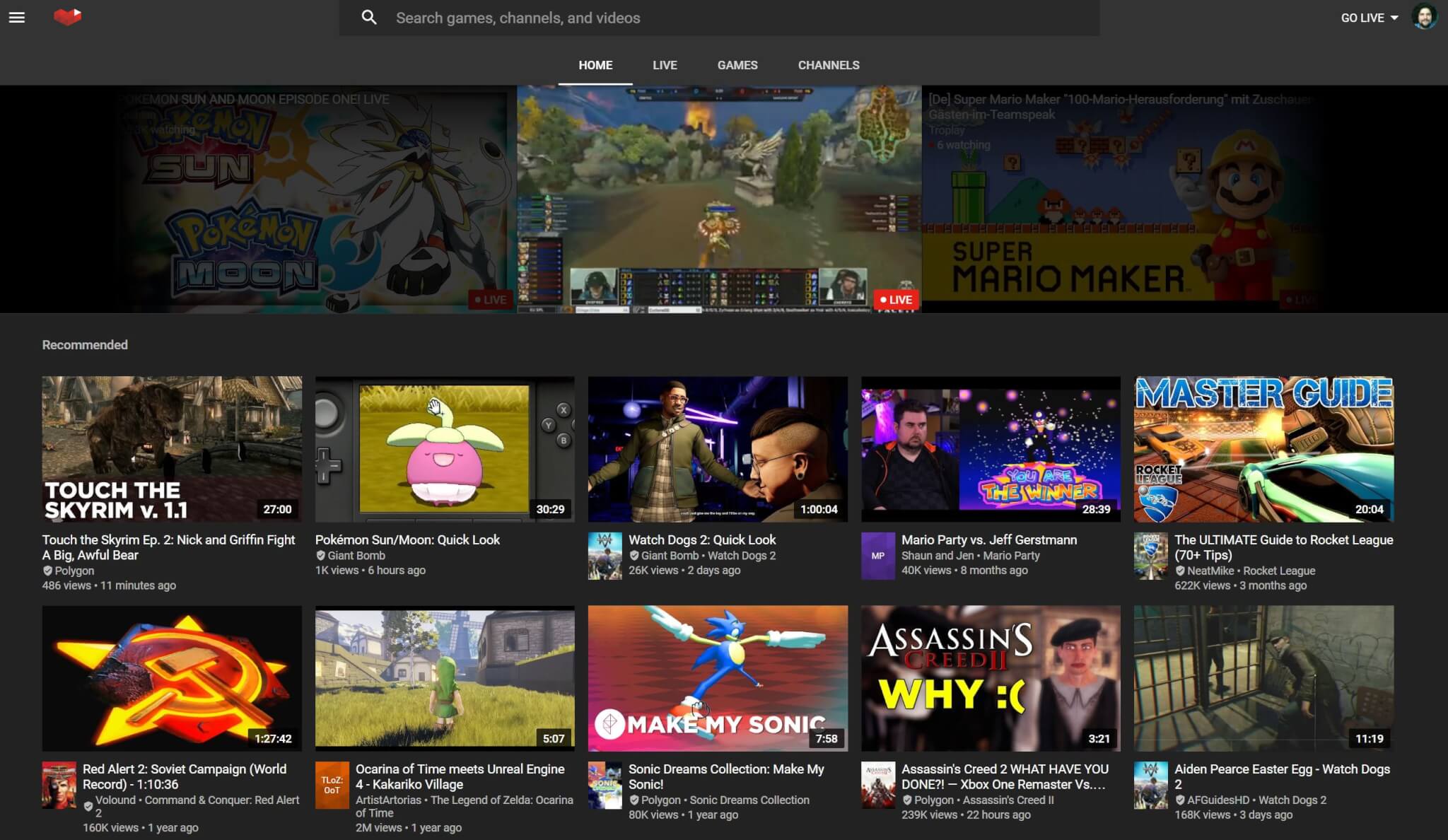Click the Recommended section heading
The width and height of the screenshot is (1448, 840).
point(85,345)
